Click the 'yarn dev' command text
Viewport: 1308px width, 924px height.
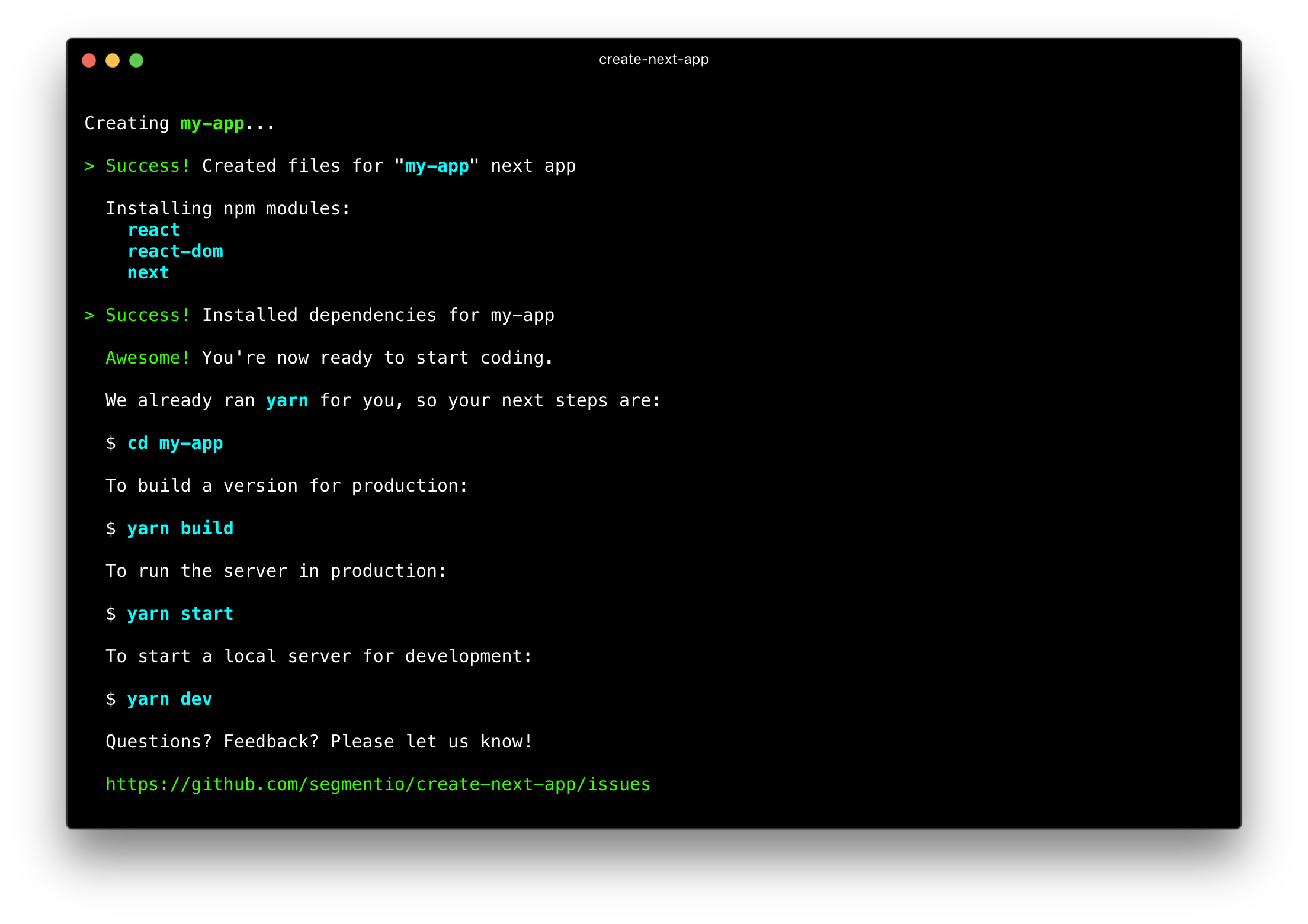click(169, 699)
